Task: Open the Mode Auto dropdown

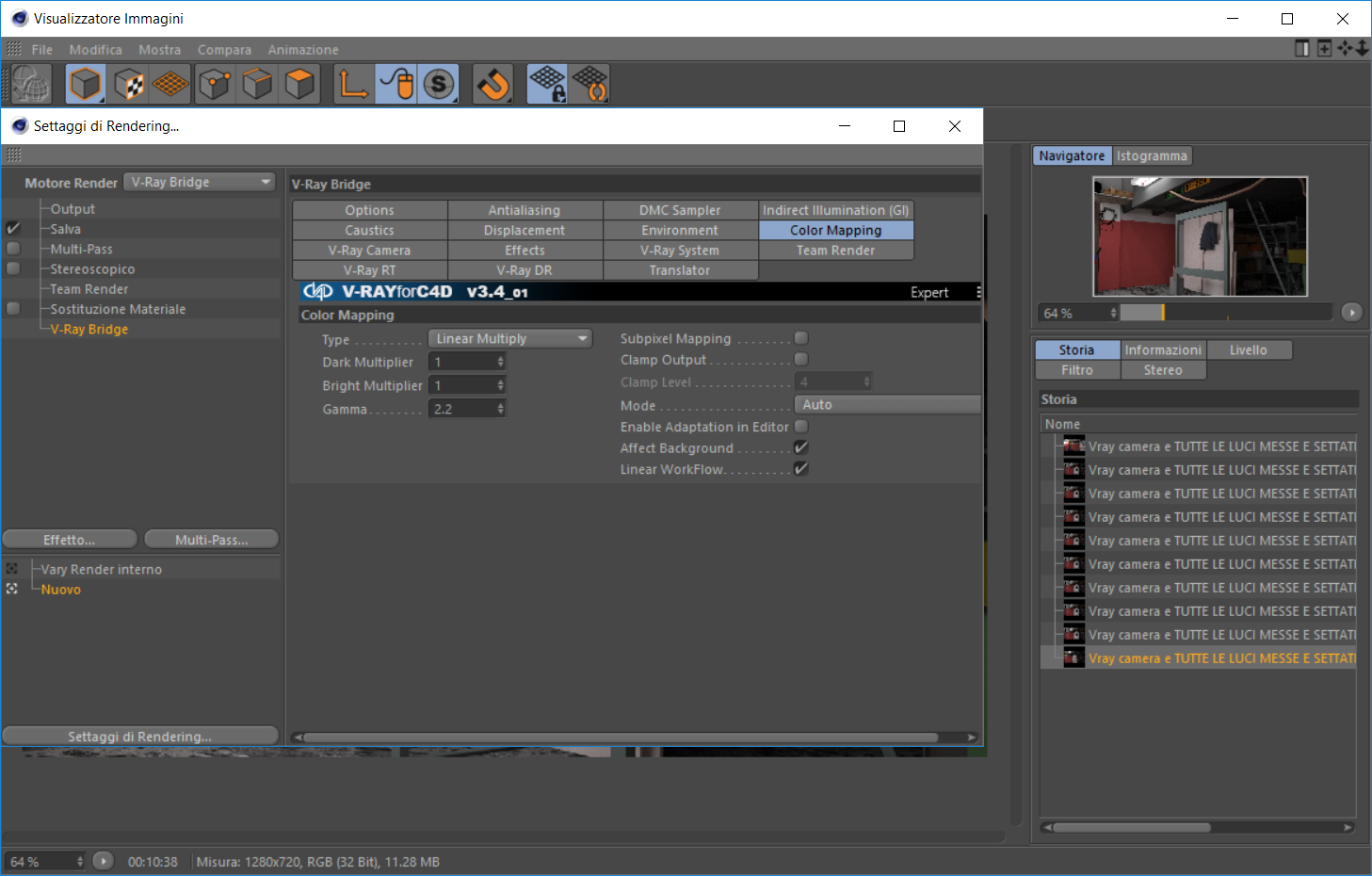Action: tap(888, 404)
